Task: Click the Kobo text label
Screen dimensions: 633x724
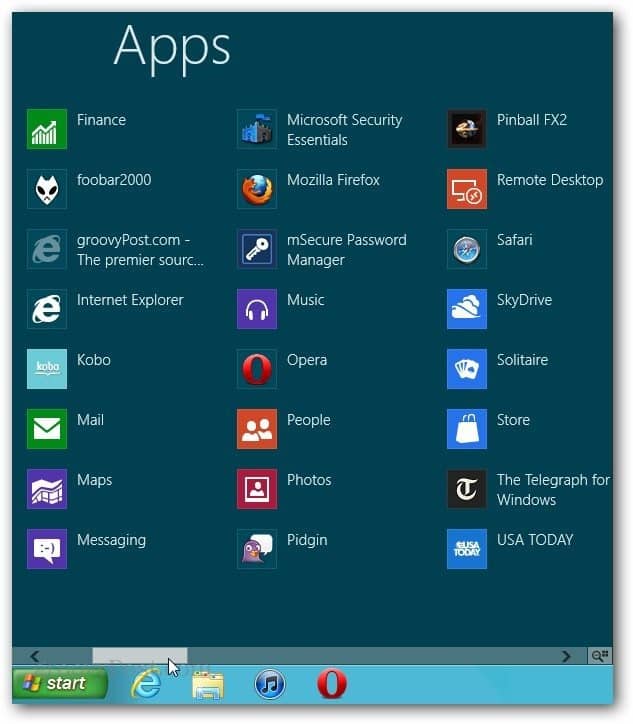Action: click(94, 360)
